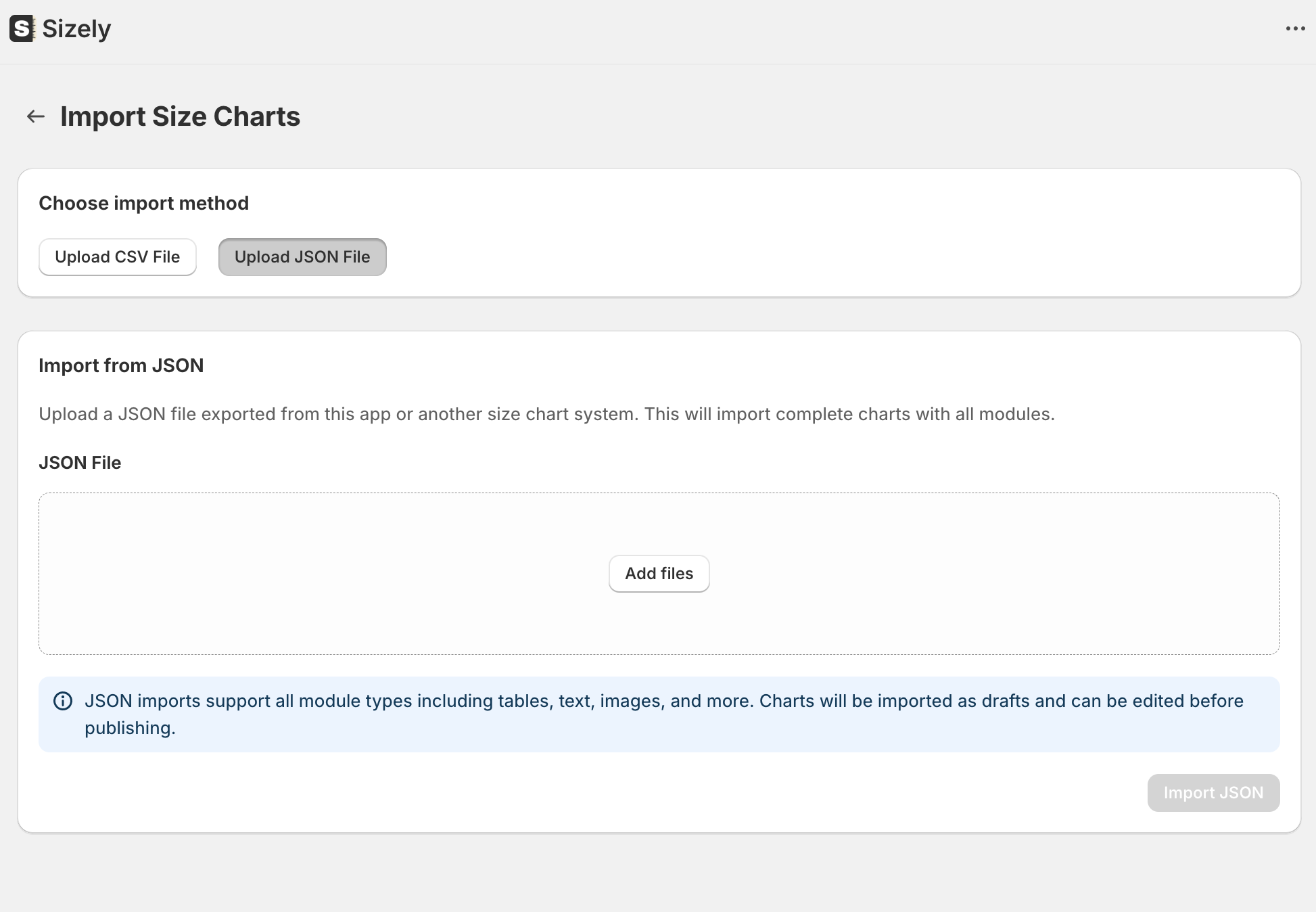
Task: Click the Sizely app logo icon
Action: (22, 28)
